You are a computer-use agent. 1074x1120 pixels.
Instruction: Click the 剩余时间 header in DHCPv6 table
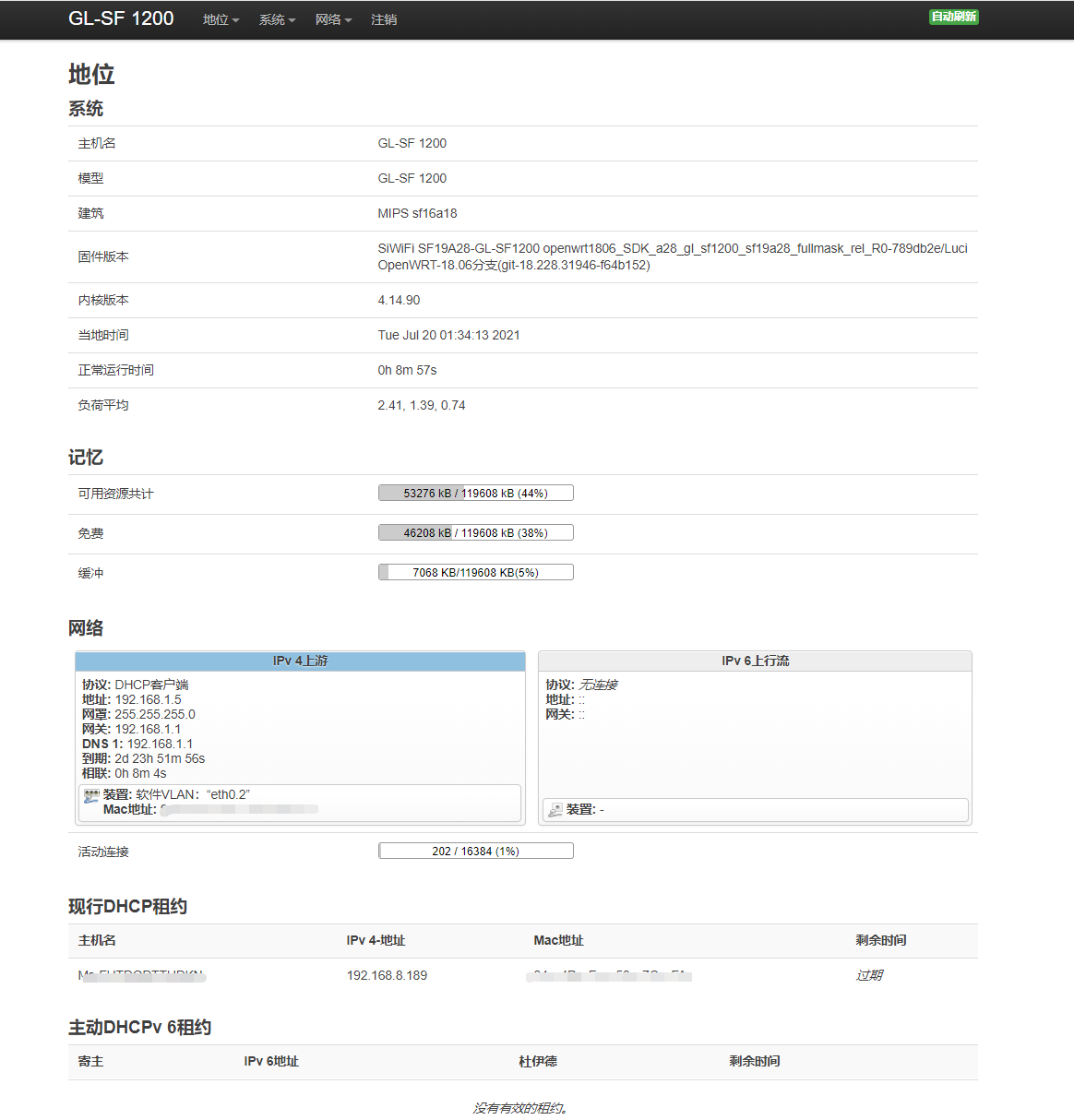click(754, 1061)
